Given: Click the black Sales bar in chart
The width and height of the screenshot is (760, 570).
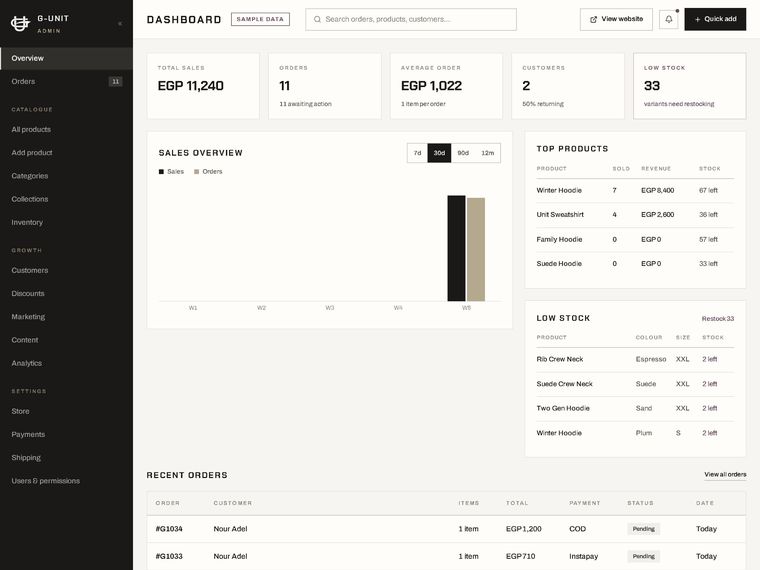Looking at the screenshot, I should pyautogui.click(x=456, y=248).
